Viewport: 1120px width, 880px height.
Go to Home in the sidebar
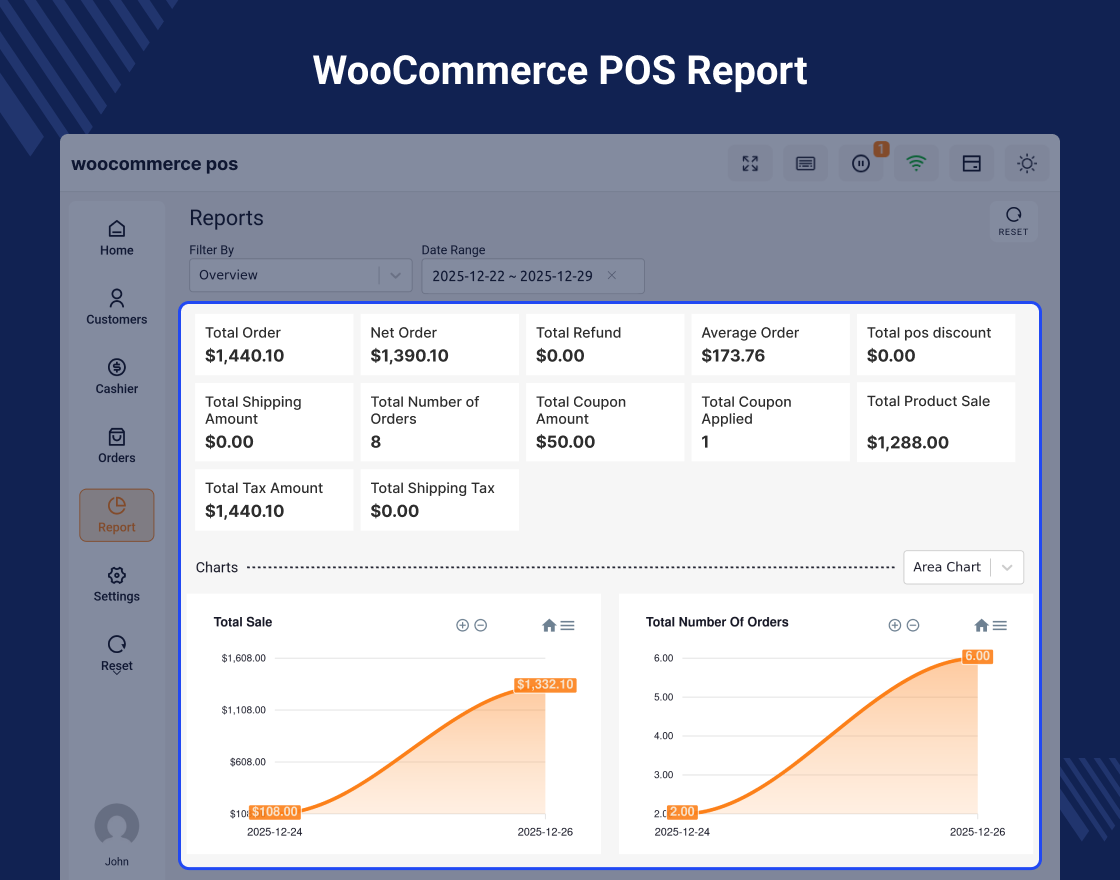[116, 239]
